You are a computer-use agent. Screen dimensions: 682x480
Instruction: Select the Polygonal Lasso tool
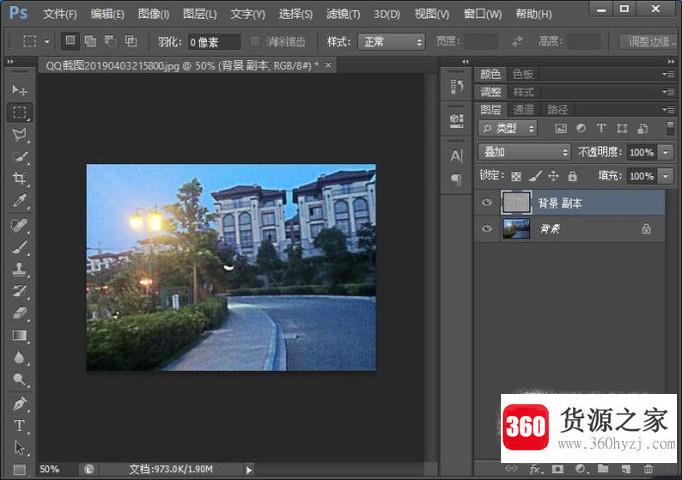[19, 135]
